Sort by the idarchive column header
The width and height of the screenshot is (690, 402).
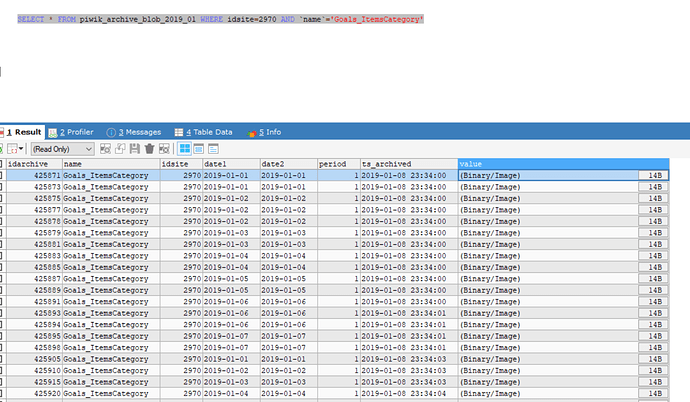[34, 164]
